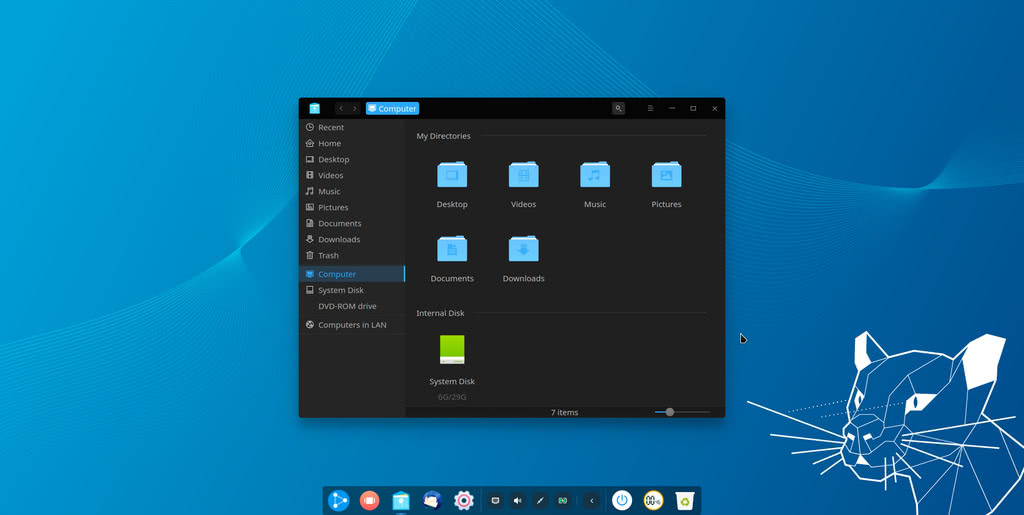The height and width of the screenshot is (515, 1024).
Task: Open Recent in the sidebar
Action: click(x=352, y=127)
